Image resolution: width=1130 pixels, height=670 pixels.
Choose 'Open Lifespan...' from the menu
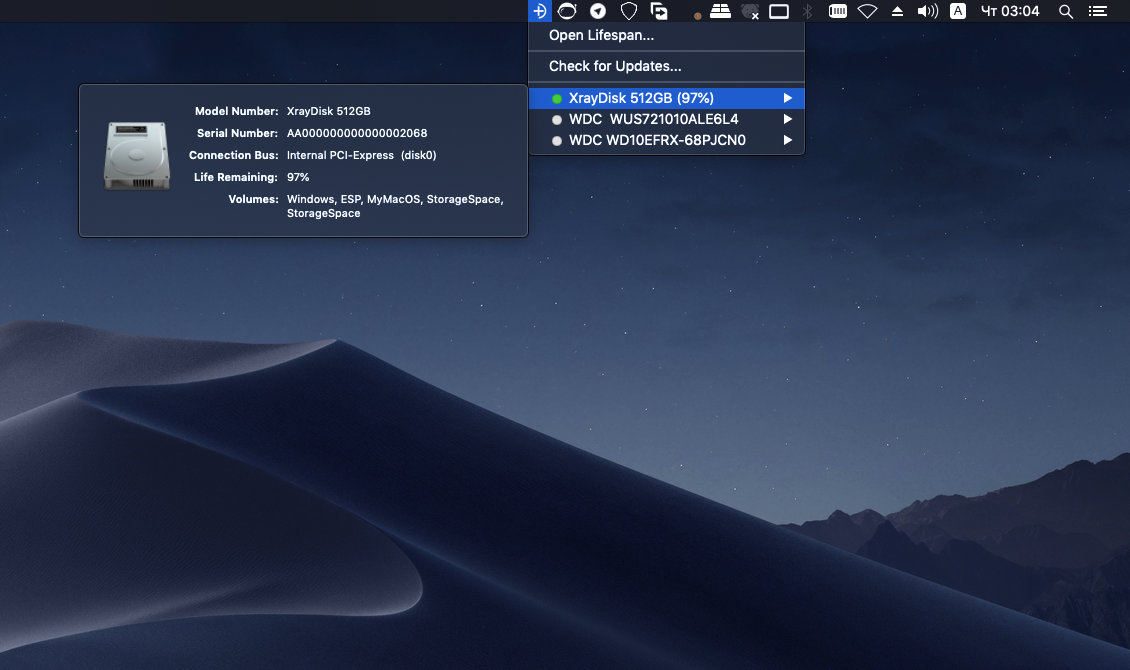coord(601,36)
